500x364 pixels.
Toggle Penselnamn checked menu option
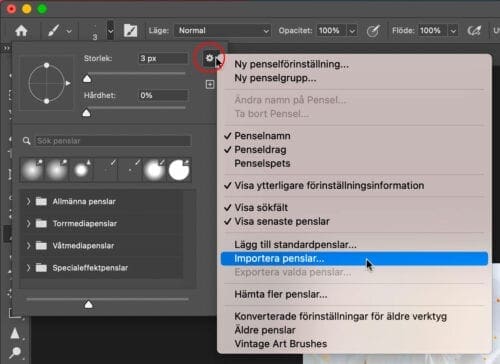pos(354,136)
